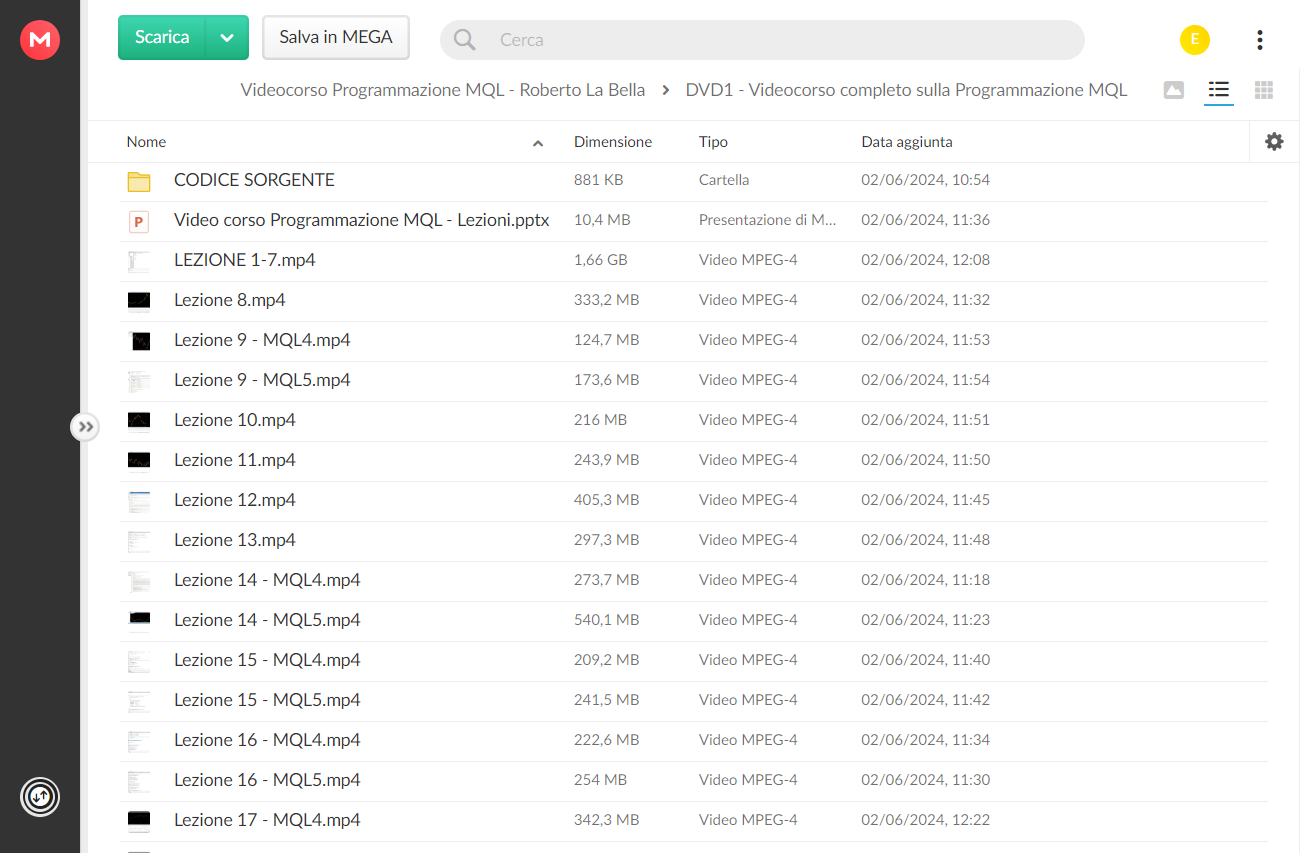Go to Videocorso Programmazione MQL breadcrumb
The image size is (1300, 853).
[443, 90]
